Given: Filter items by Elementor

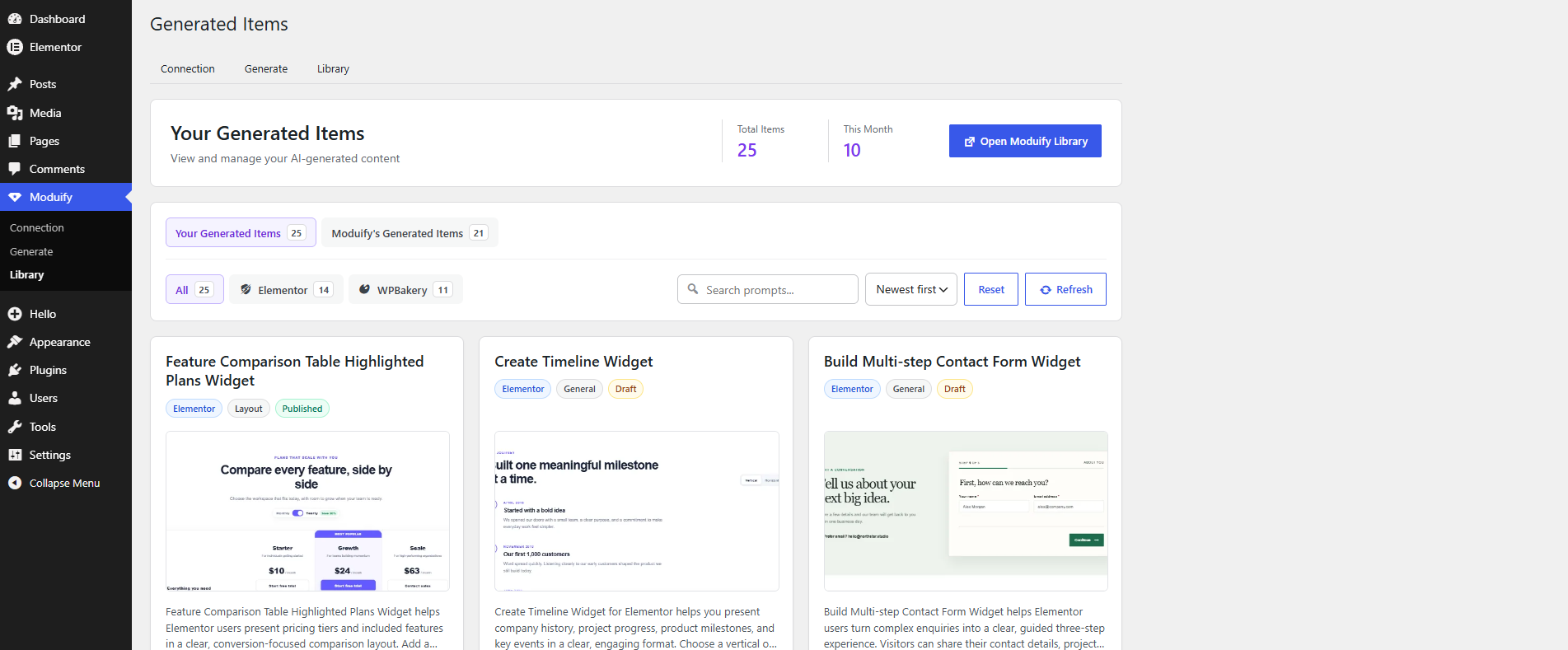Looking at the screenshot, I should (286, 290).
